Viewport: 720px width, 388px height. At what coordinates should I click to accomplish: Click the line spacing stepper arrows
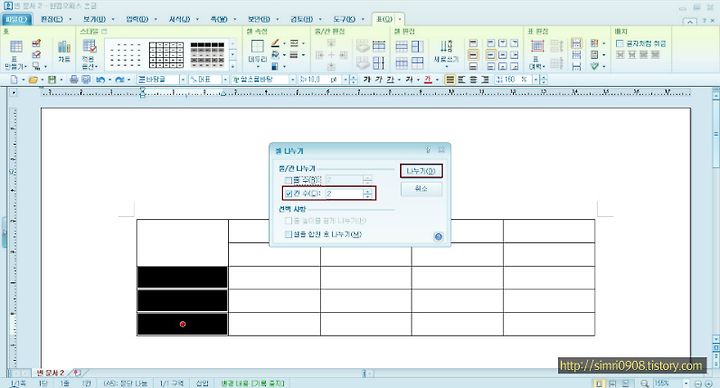[x=543, y=80]
